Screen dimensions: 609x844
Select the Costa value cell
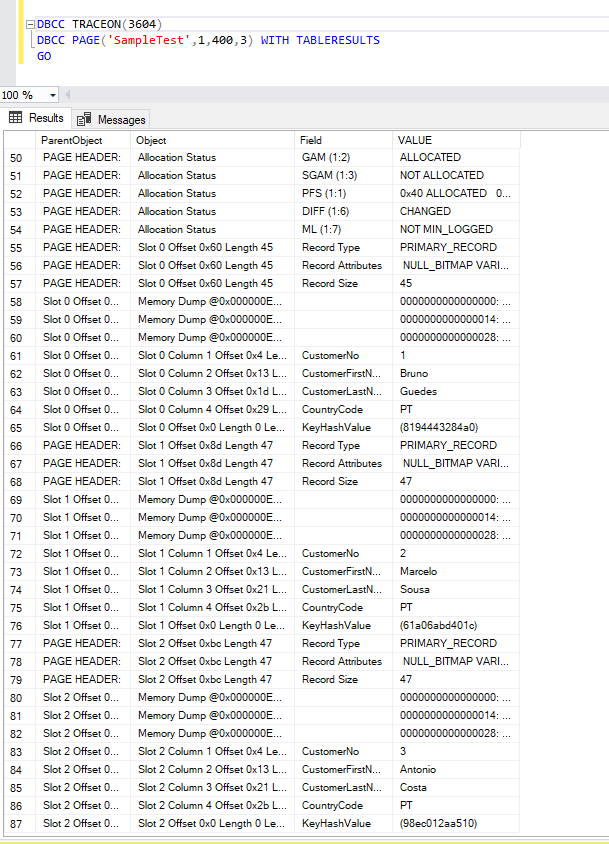[456, 787]
